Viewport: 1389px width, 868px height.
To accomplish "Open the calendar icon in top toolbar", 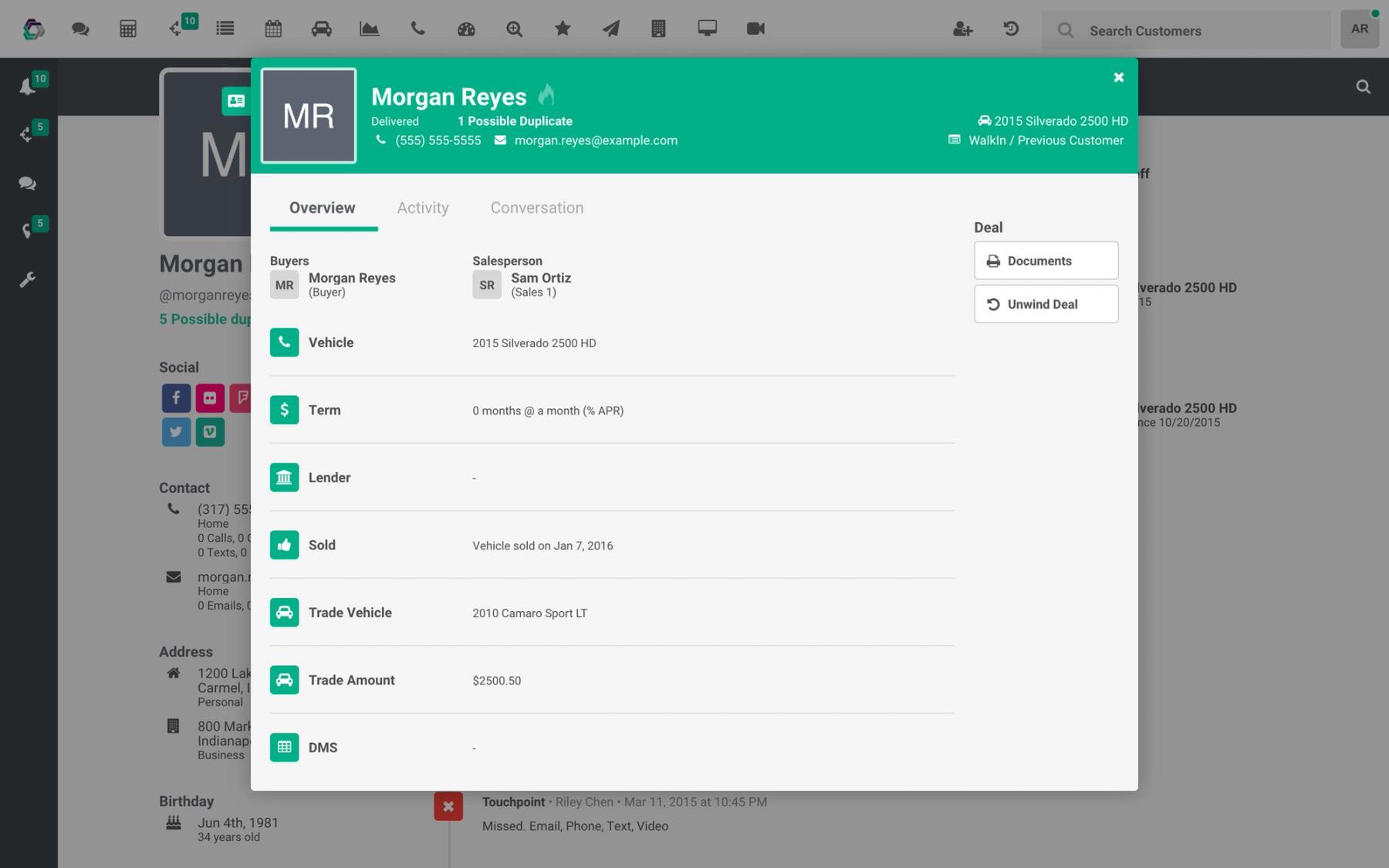I will pos(273,29).
